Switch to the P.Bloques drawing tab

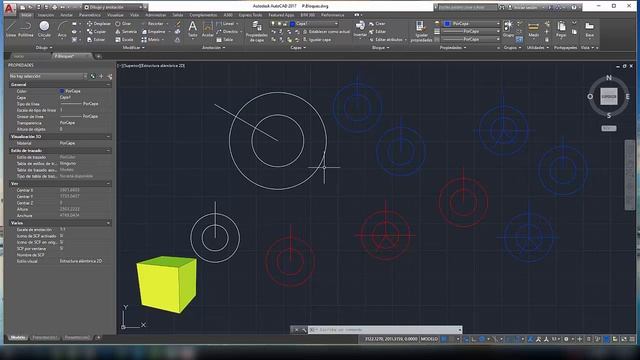coord(64,56)
